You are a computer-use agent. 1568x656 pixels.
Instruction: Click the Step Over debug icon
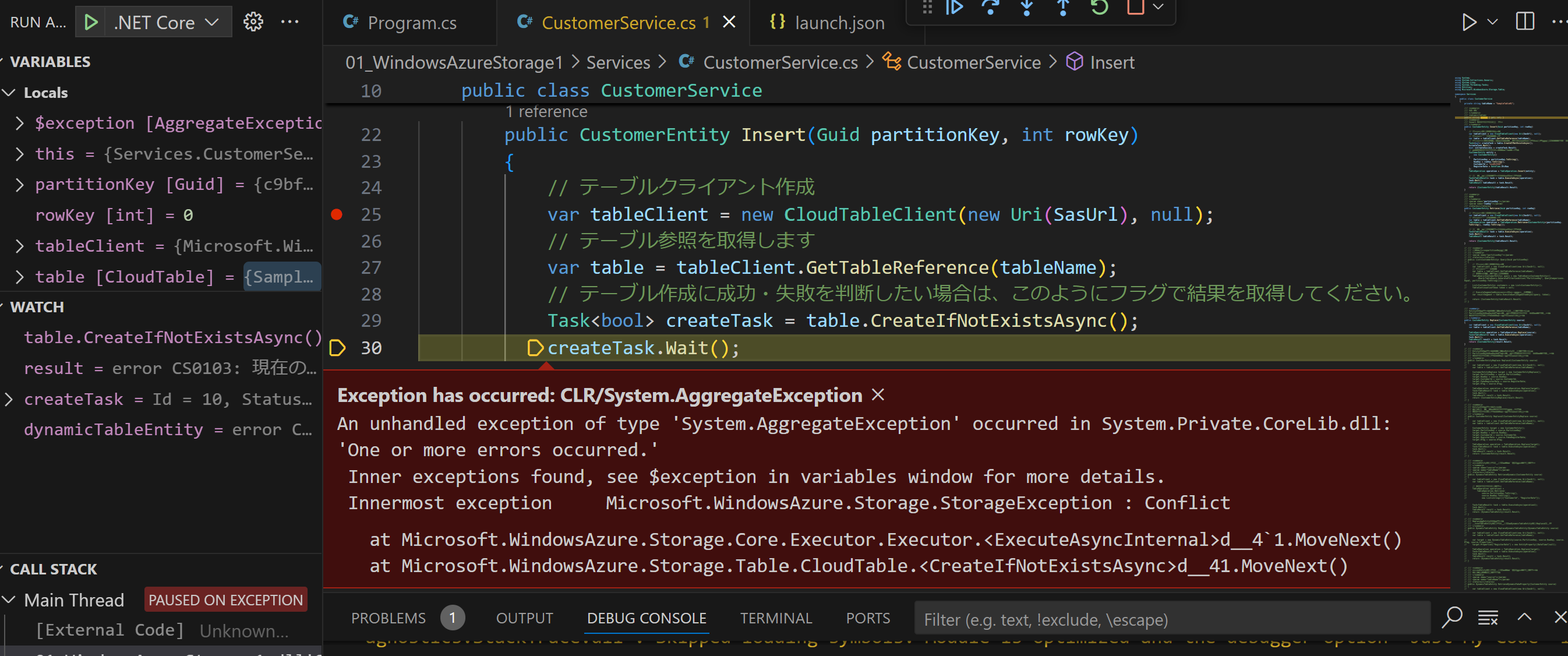pos(990,8)
